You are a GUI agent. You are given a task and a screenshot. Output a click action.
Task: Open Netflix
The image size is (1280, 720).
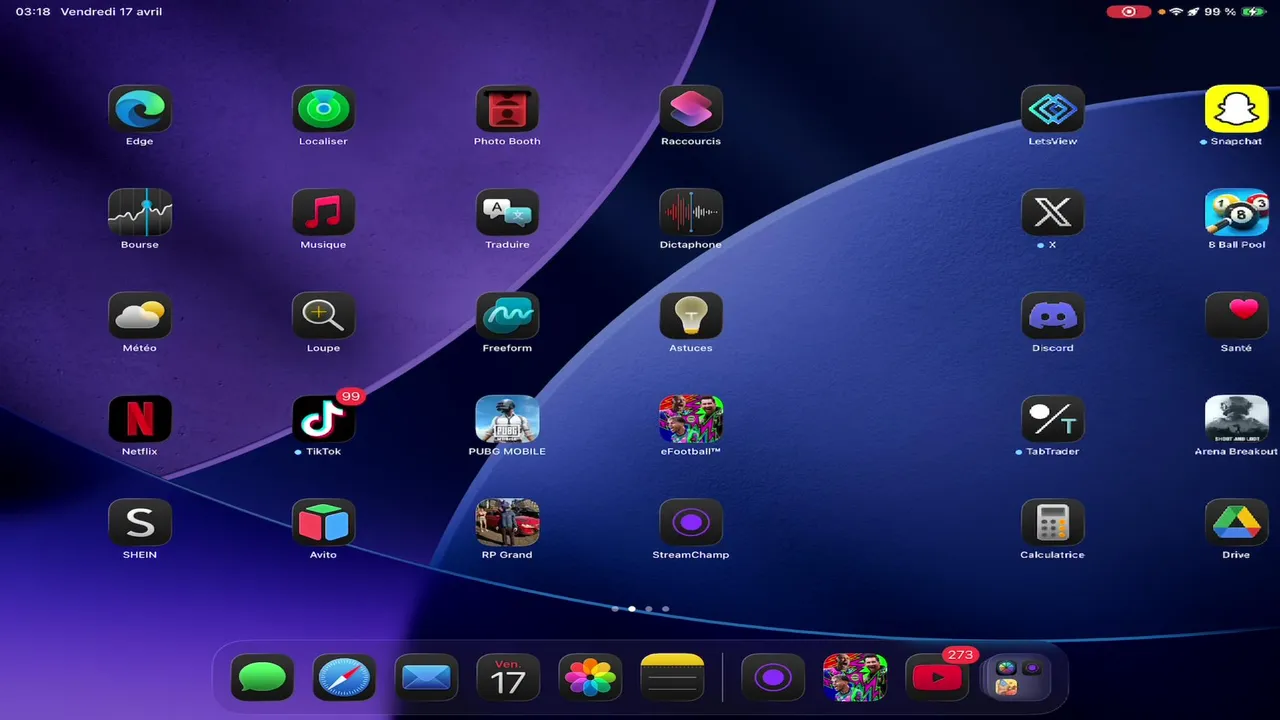click(140, 419)
